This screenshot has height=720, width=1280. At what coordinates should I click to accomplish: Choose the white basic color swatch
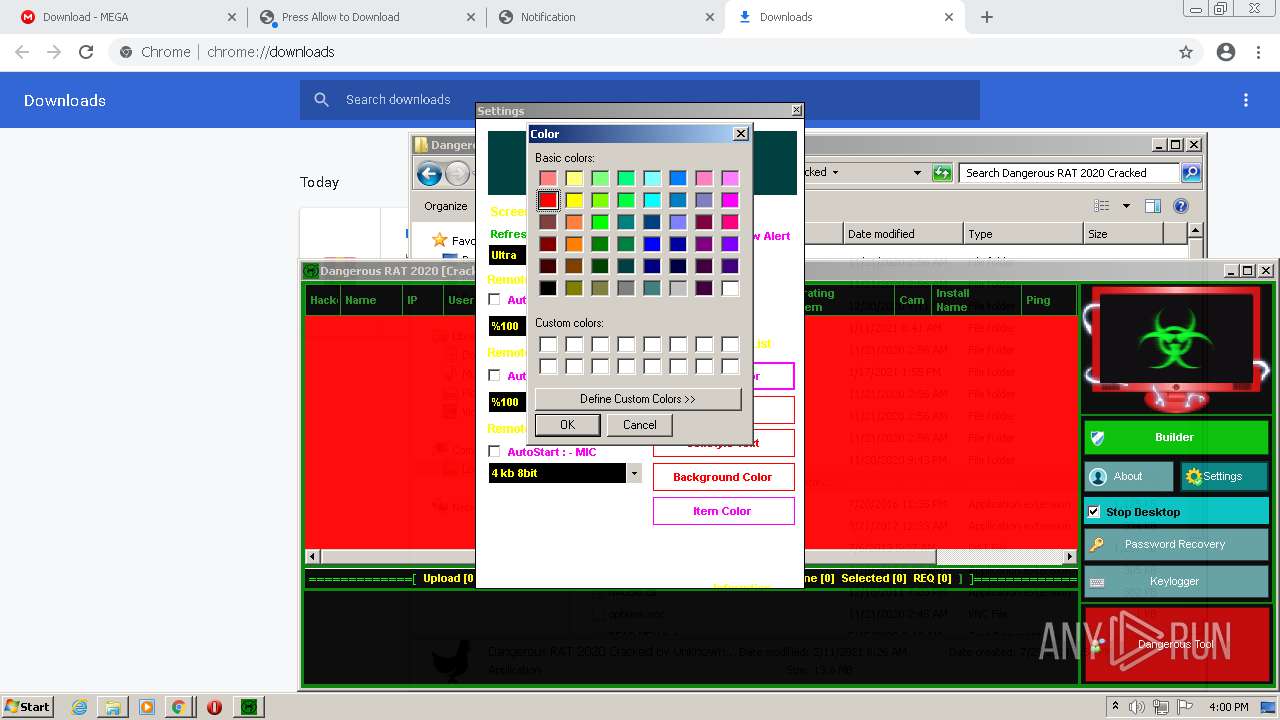[x=730, y=288]
